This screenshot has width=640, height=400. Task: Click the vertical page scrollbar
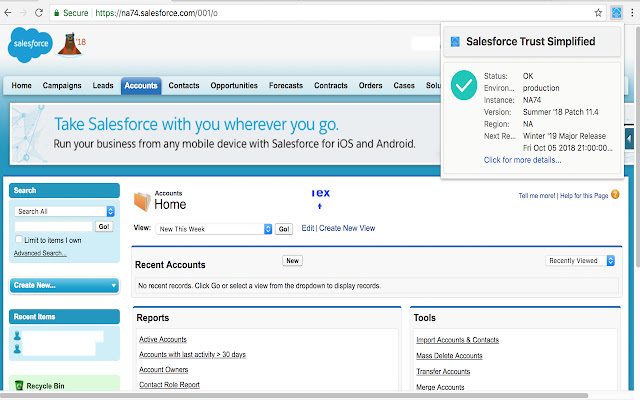point(638,147)
